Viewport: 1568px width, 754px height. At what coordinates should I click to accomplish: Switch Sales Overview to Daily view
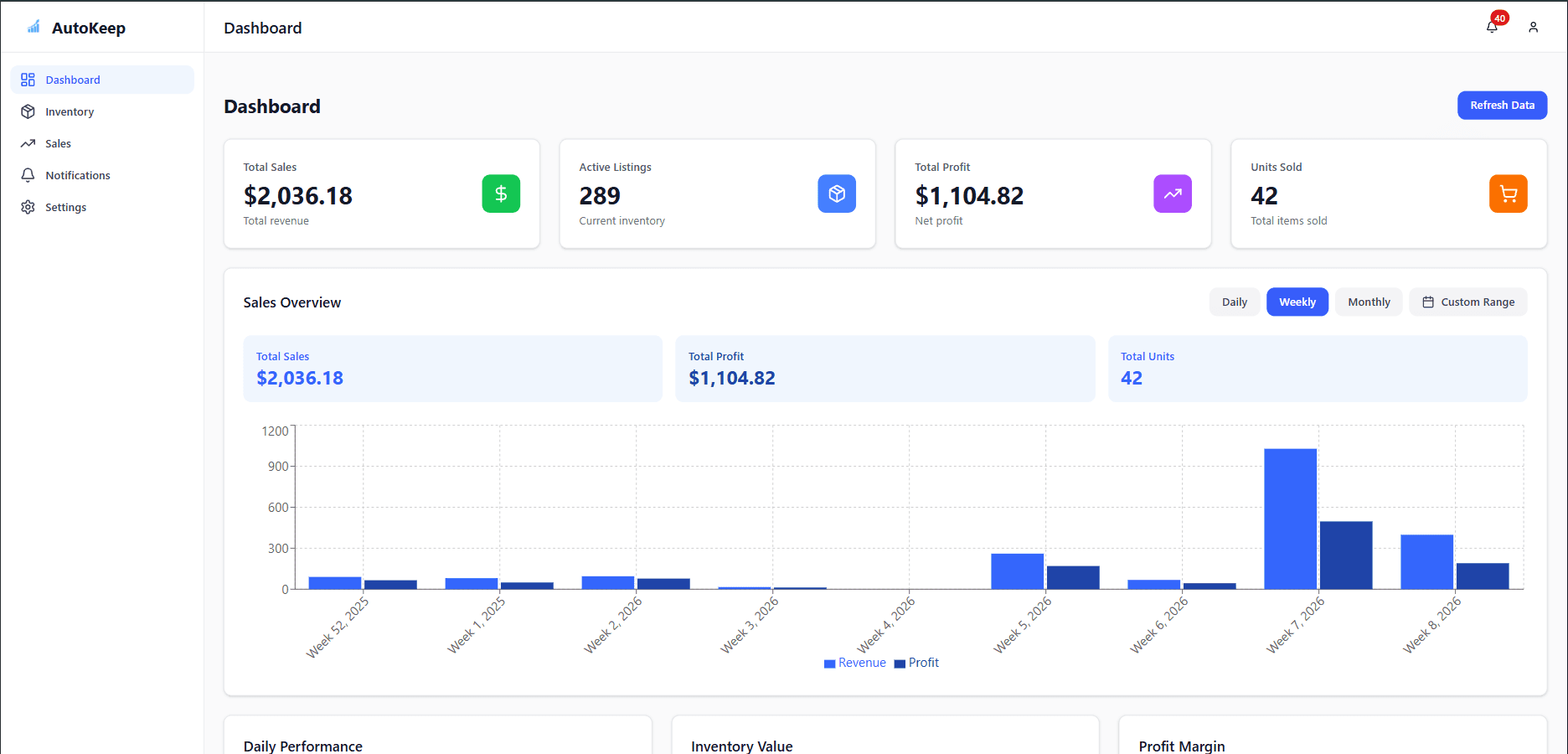(x=1235, y=302)
